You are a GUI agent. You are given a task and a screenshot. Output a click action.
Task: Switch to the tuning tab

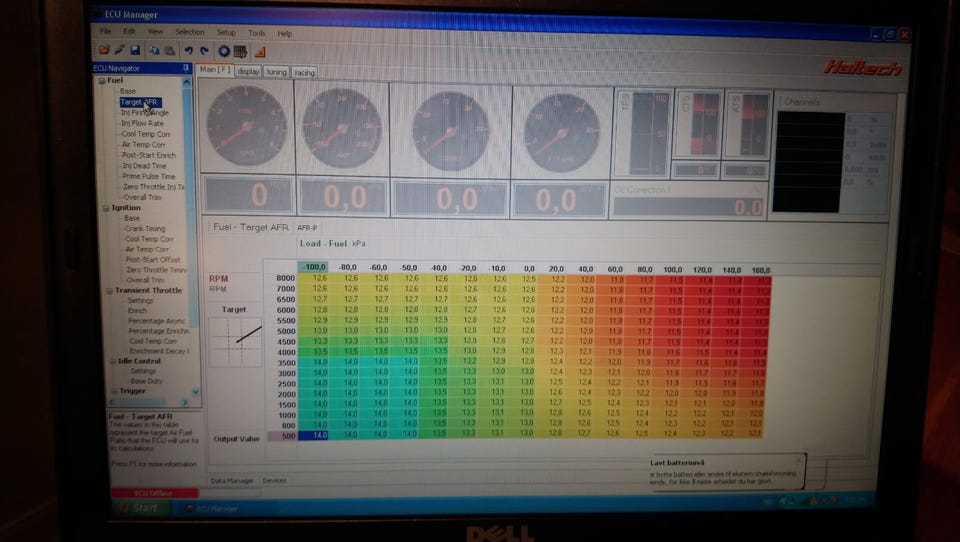(277, 72)
